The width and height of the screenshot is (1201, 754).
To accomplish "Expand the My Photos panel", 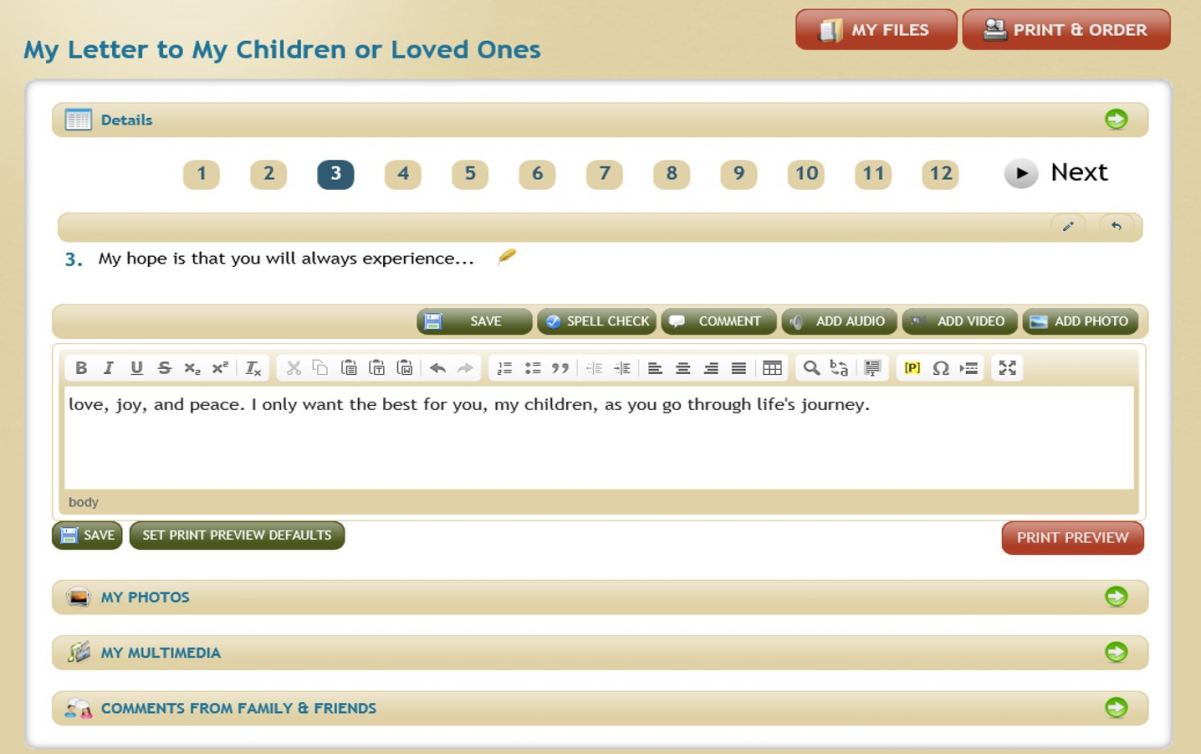I will (1115, 597).
